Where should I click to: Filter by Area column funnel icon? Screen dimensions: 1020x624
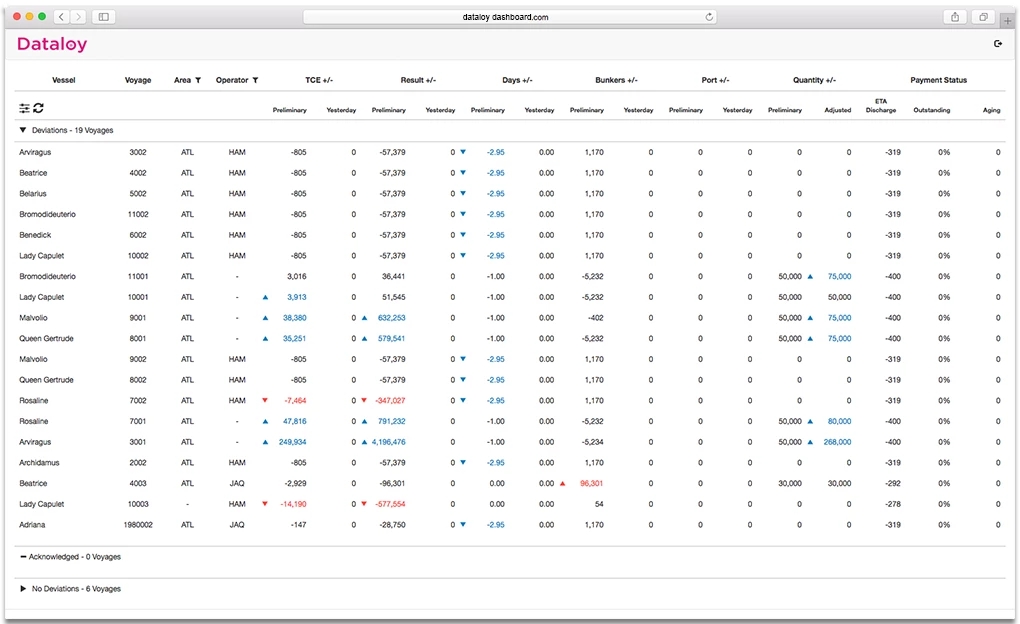click(x=198, y=80)
